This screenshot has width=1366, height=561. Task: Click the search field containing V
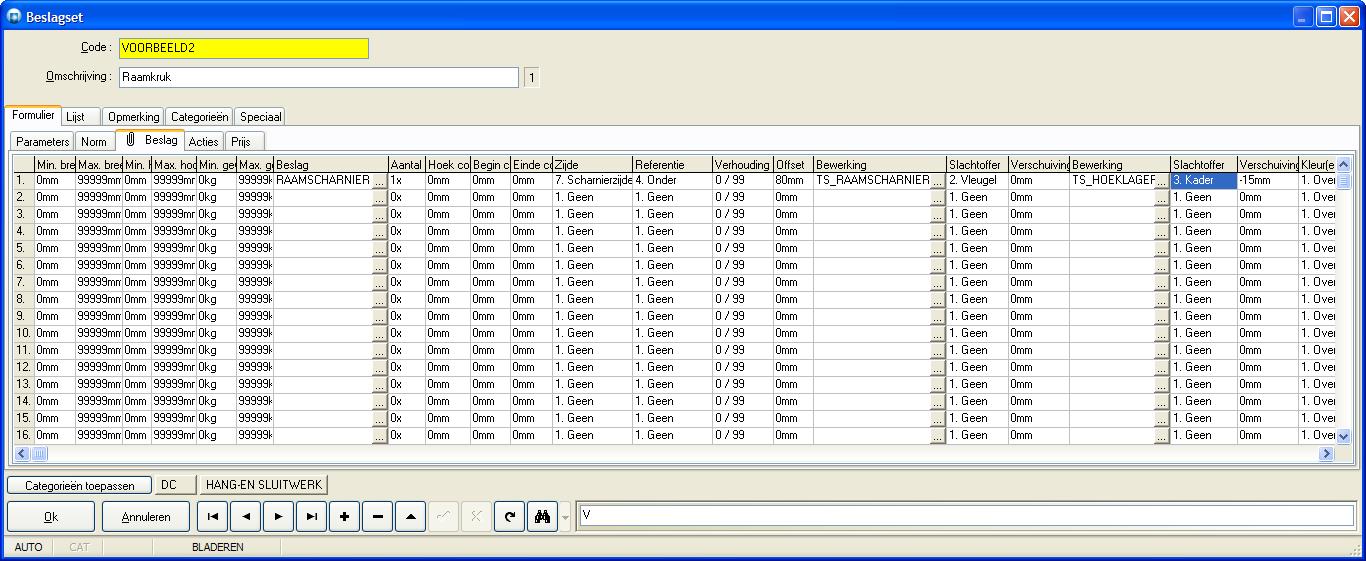966,515
